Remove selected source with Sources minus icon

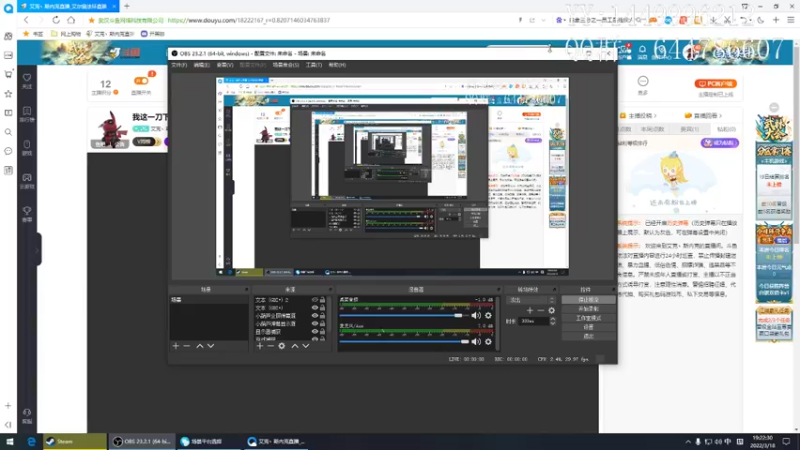[270, 346]
